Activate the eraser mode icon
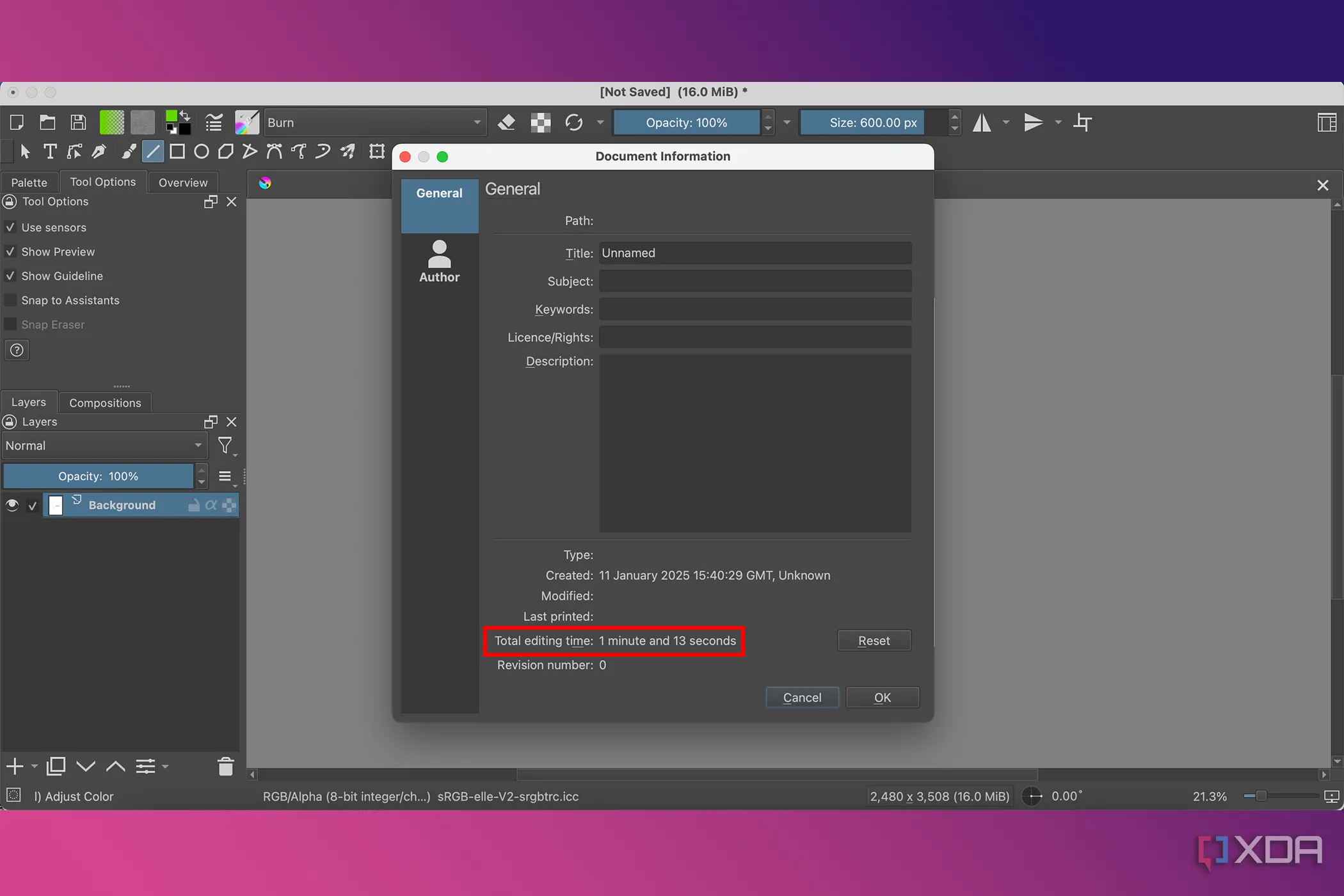Image resolution: width=1344 pixels, height=896 pixels. 506,122
